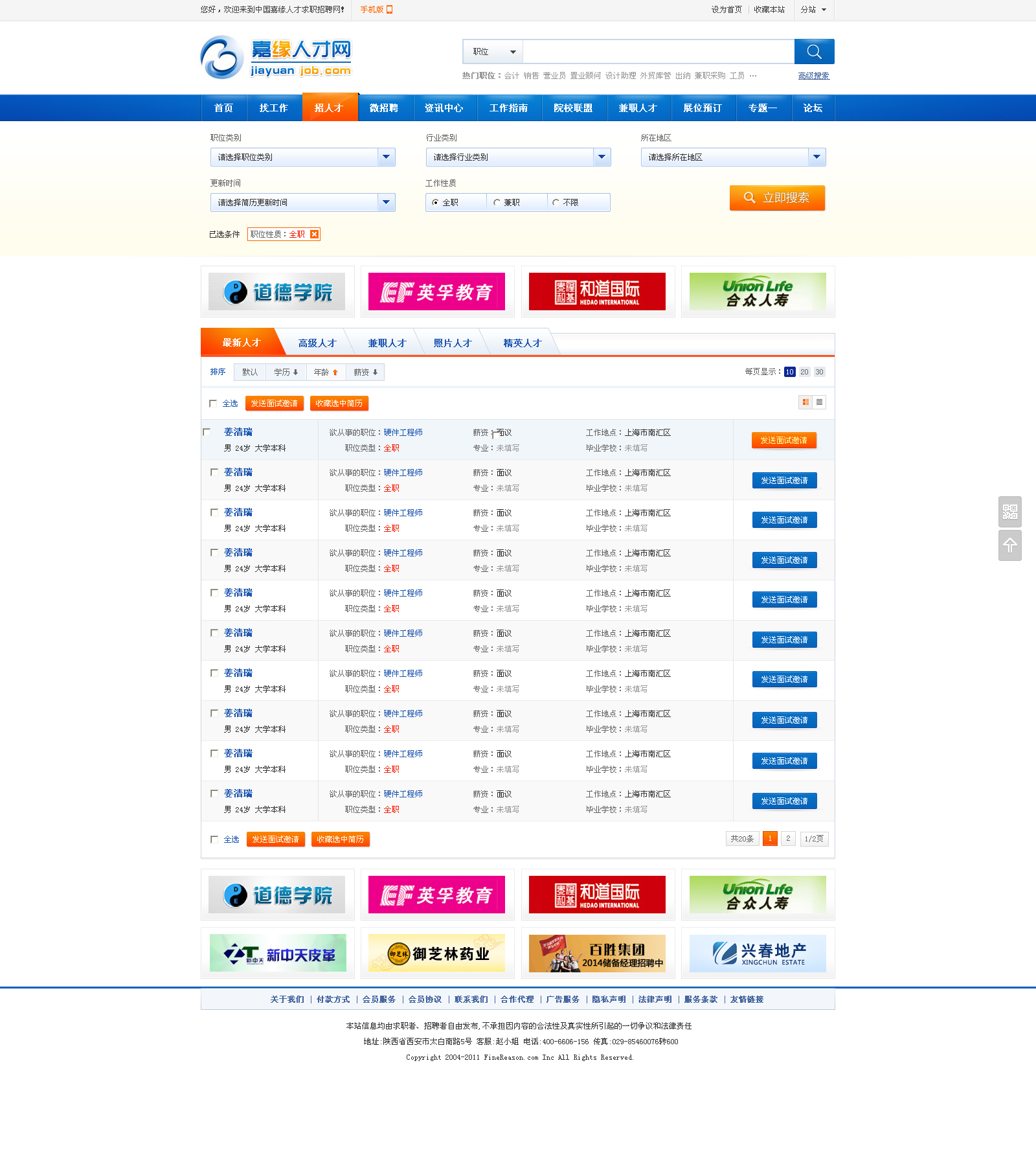
Task: Click the 手机版 mobile phone icon
Action: point(389,10)
